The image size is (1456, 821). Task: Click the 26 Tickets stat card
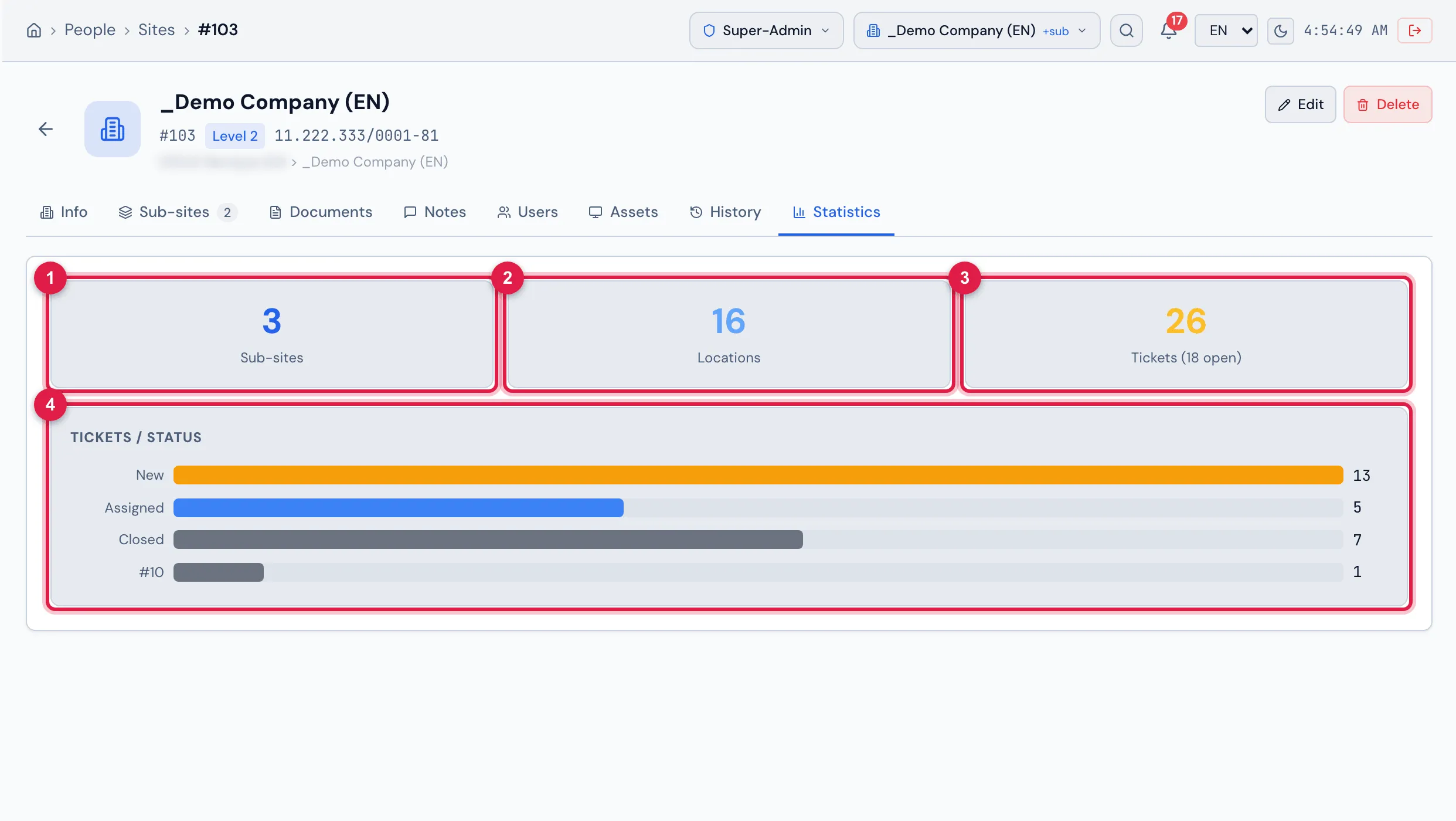(1186, 334)
